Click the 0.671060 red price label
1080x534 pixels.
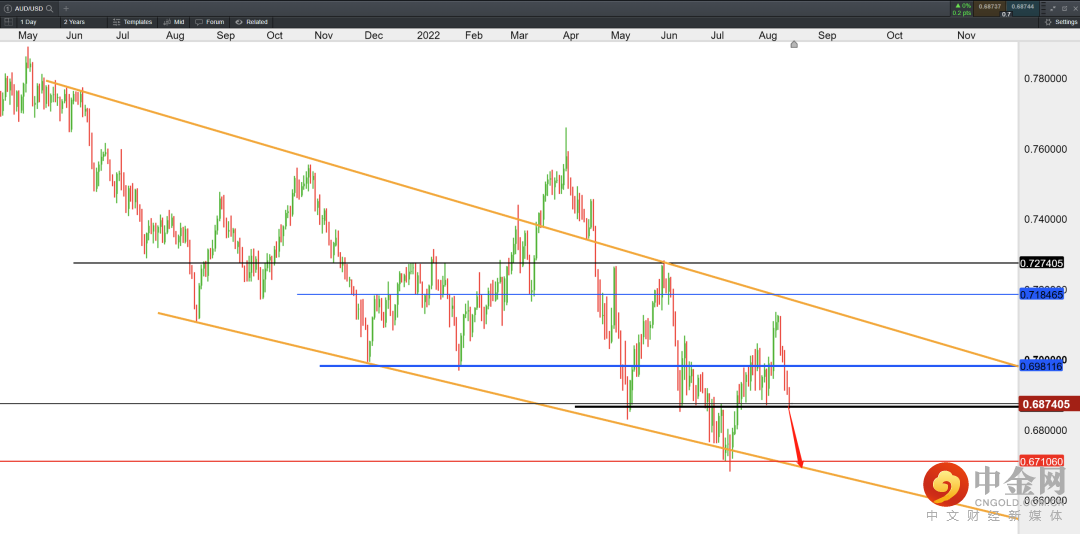(x=1041, y=461)
